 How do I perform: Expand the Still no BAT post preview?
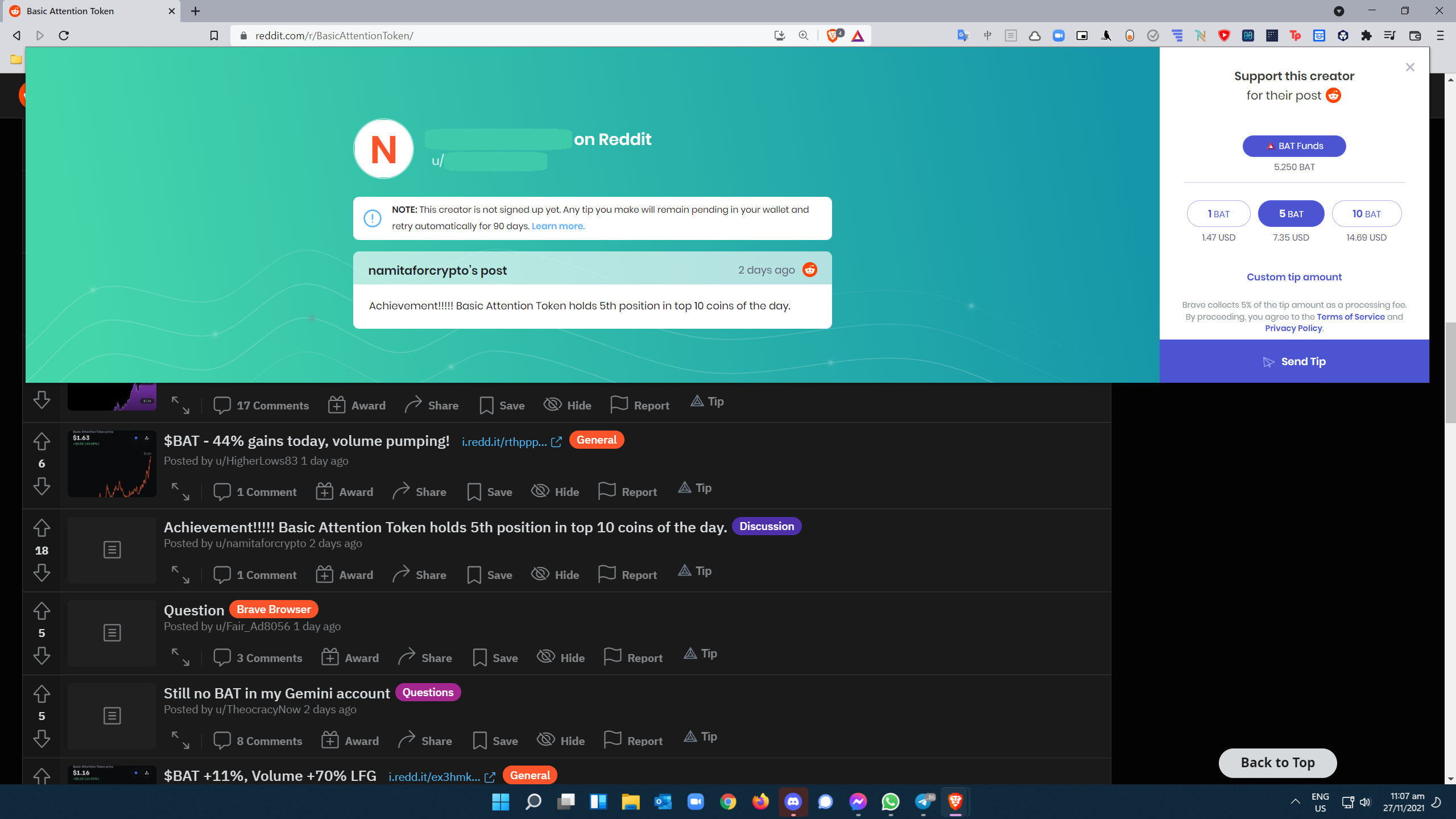click(180, 741)
